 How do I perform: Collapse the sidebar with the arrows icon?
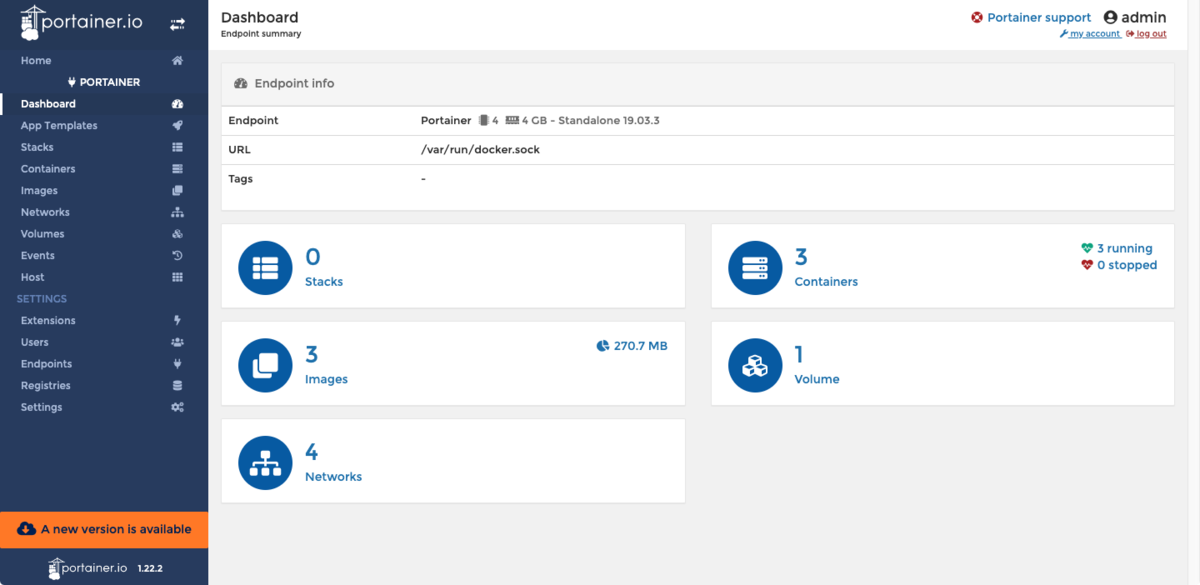pyautogui.click(x=177, y=22)
